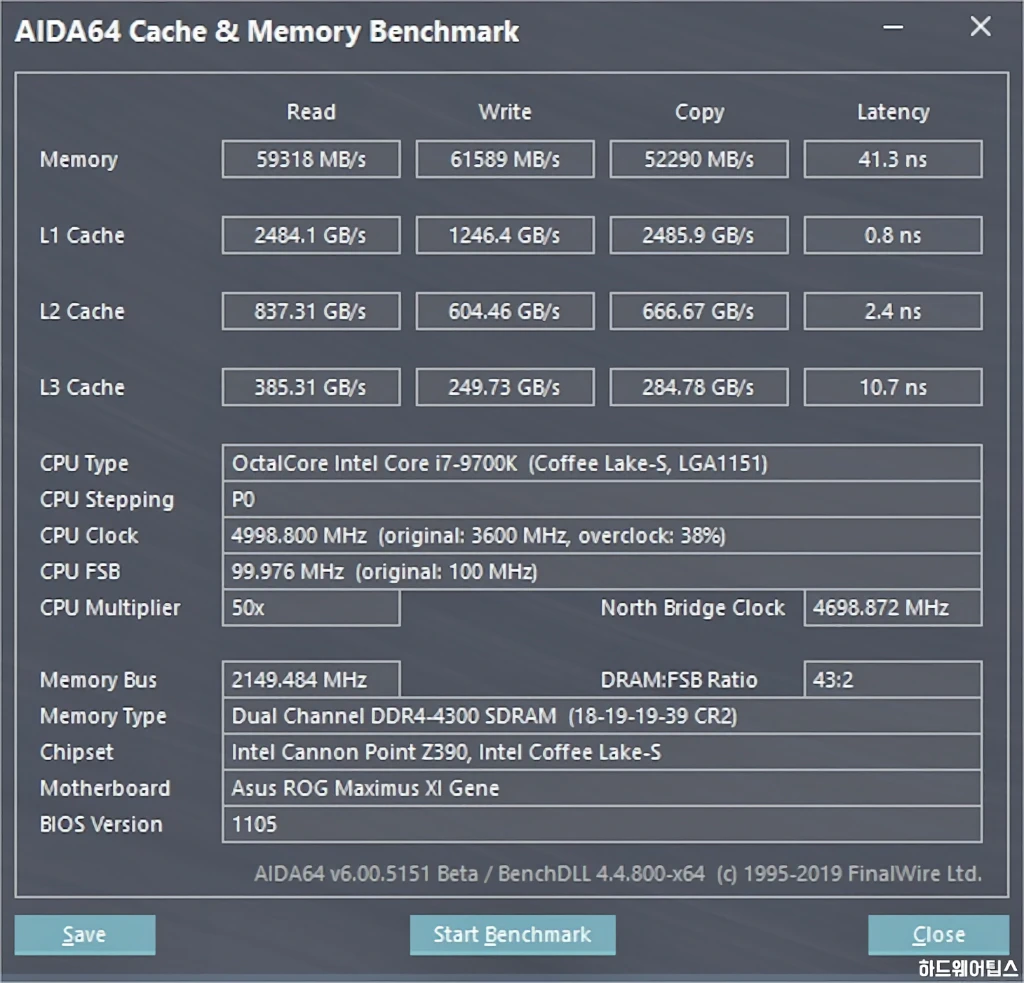Select the Memory Read value 59318 MB/s
1024x983 pixels.
point(311,159)
